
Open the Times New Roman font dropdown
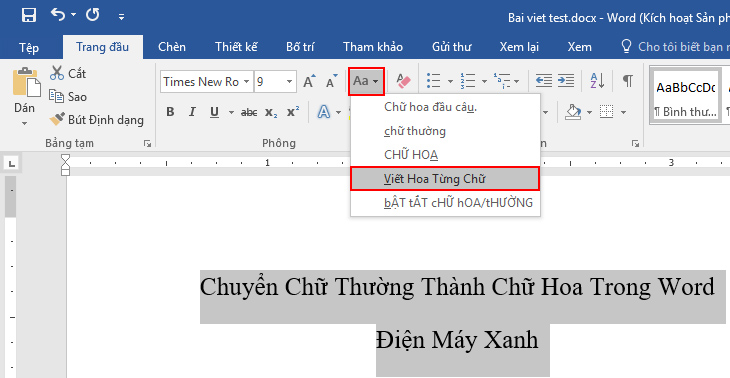tap(207, 82)
